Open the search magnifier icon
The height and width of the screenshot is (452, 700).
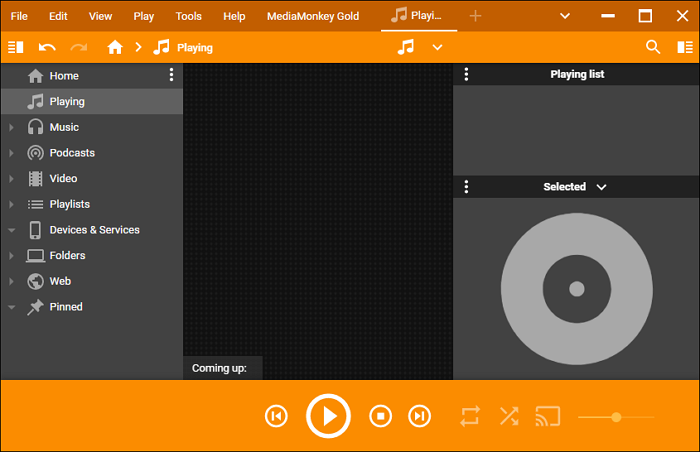coord(653,47)
